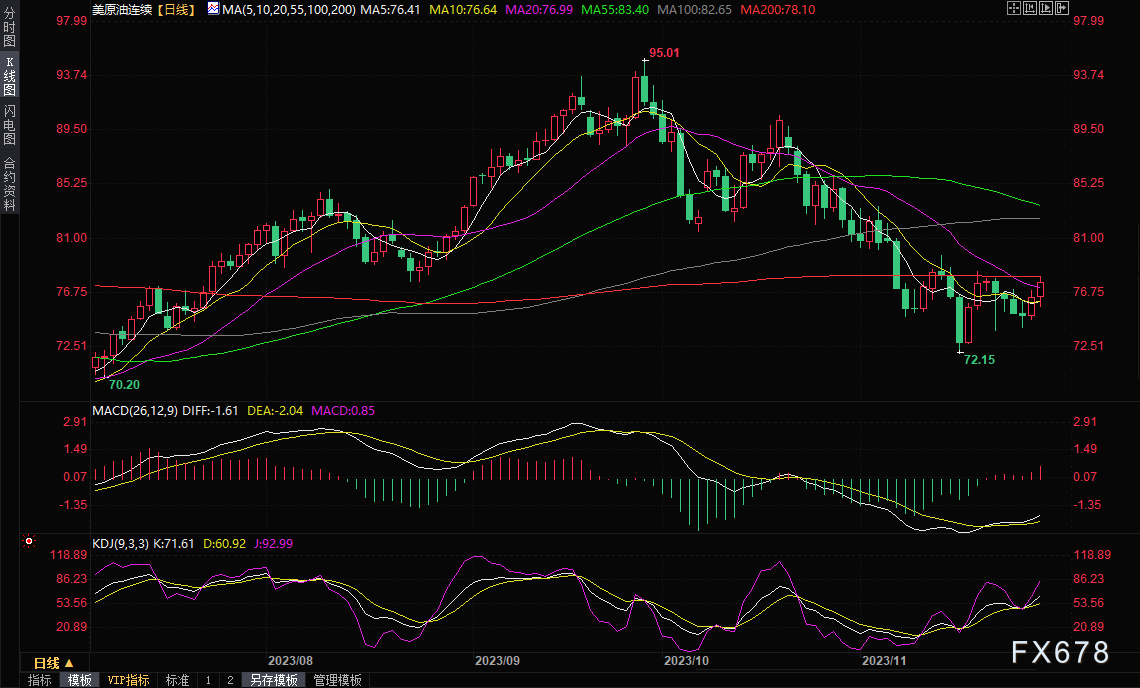Click the axis-with-left-marker chart icon
Image resolution: width=1140 pixels, height=688 pixels.
click(1029, 8)
